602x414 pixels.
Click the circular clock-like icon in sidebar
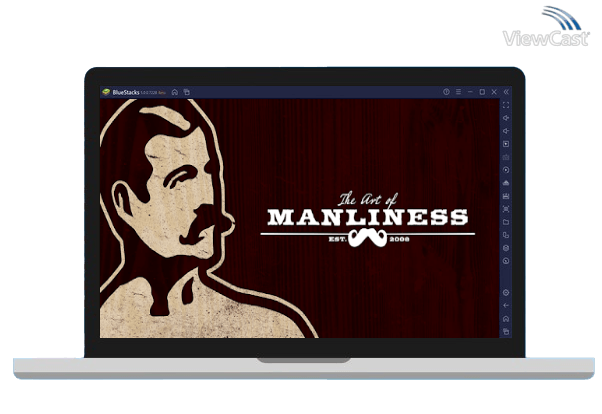[506, 261]
